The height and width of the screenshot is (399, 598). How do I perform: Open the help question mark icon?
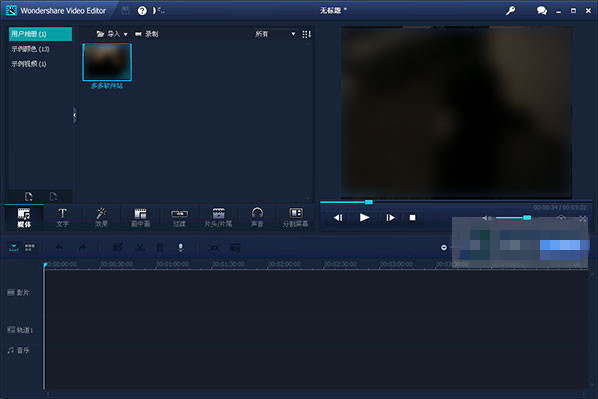142,11
